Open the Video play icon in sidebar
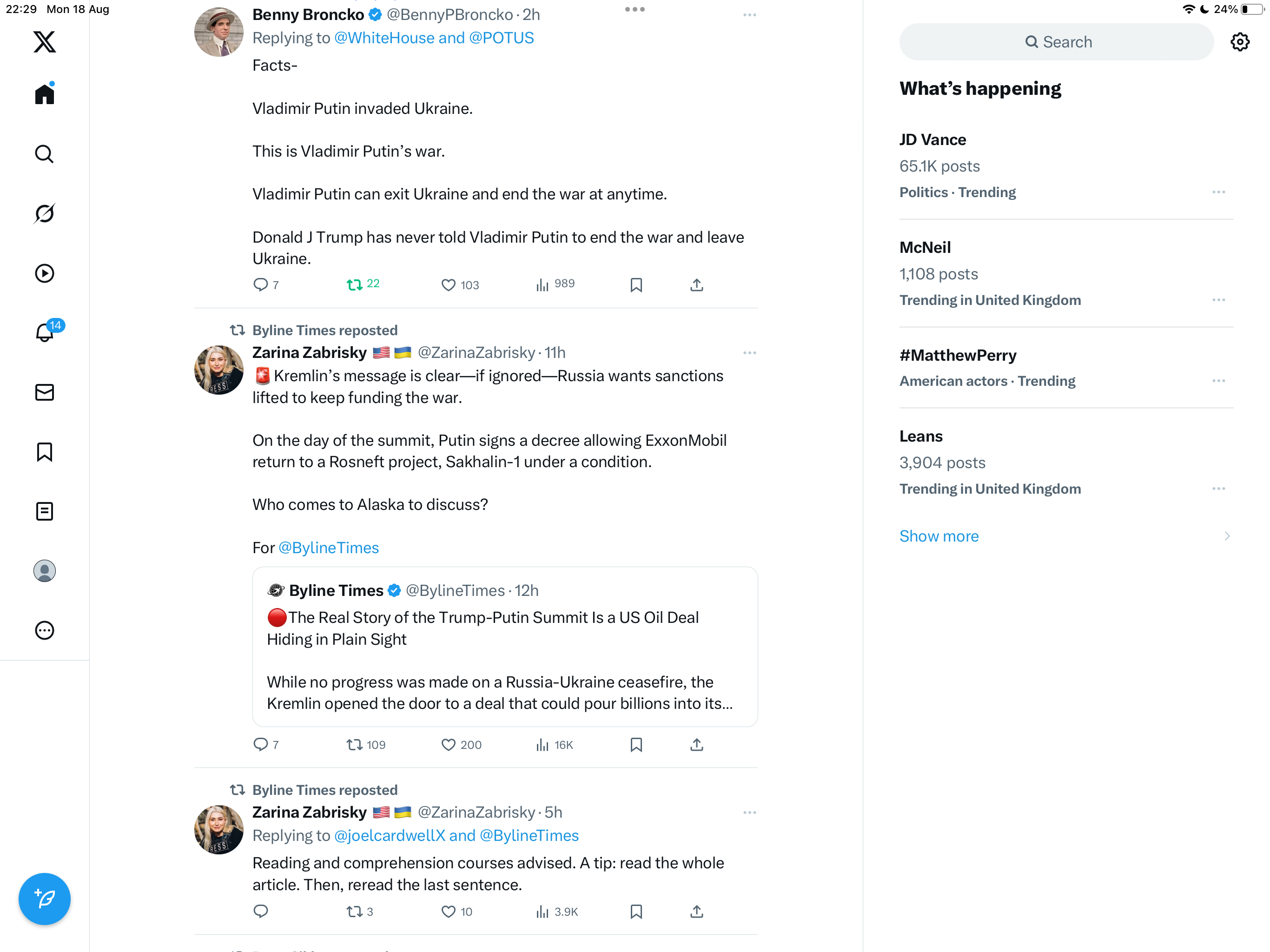The height and width of the screenshot is (952, 1270). pyautogui.click(x=44, y=273)
